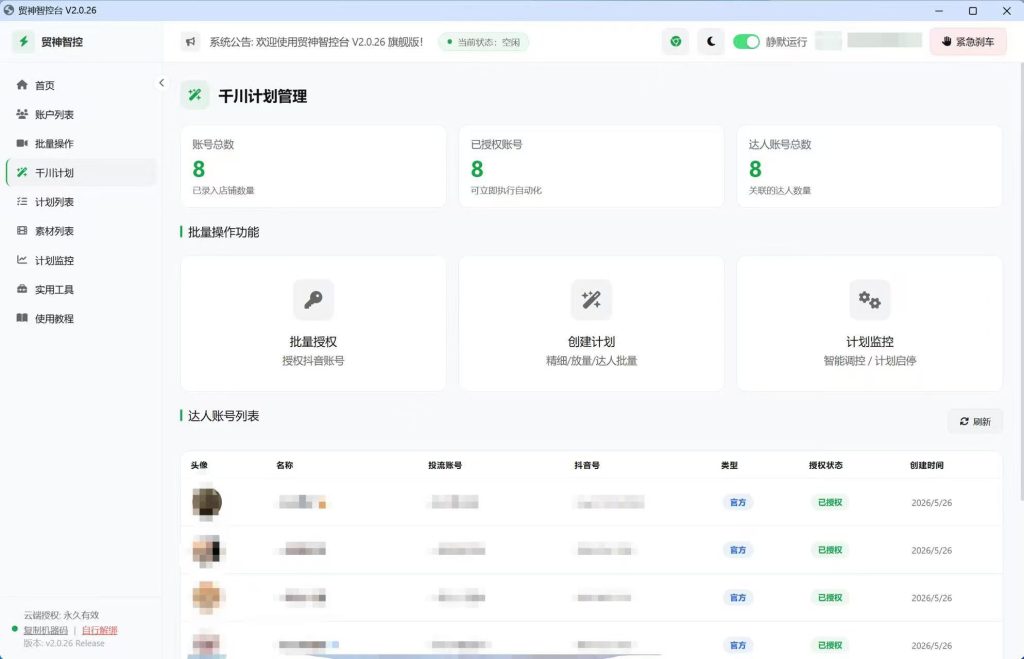Toggle the 静默运行 switch off
The height and width of the screenshot is (659, 1024).
pos(746,42)
